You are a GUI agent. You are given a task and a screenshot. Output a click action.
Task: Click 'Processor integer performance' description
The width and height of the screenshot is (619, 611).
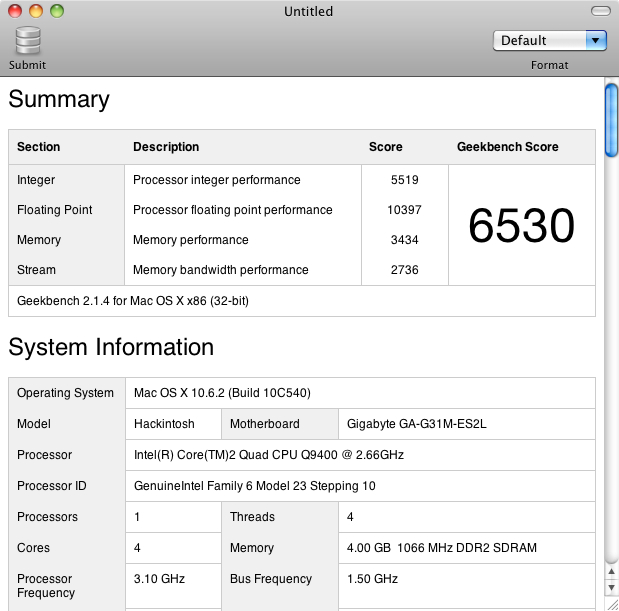click(217, 180)
